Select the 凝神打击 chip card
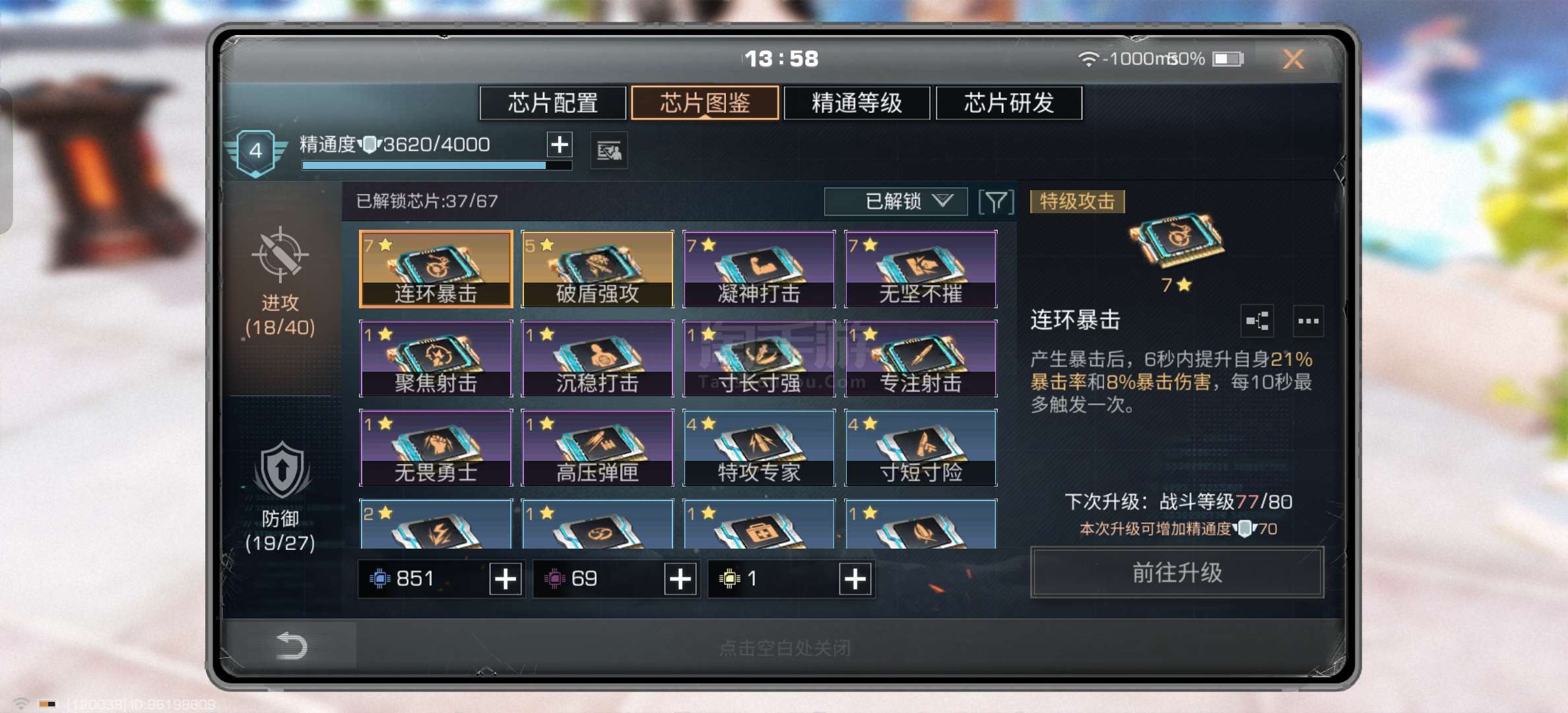Viewport: 1568px width, 713px height. [x=759, y=269]
